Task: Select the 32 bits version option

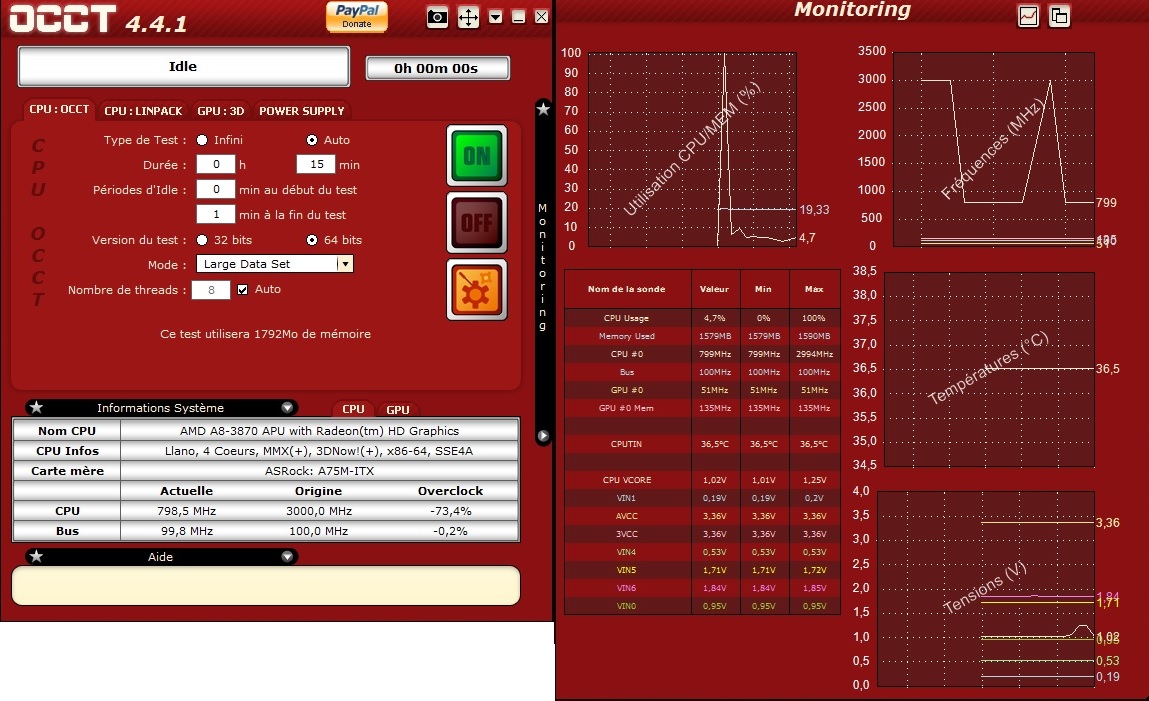Action: pos(202,240)
